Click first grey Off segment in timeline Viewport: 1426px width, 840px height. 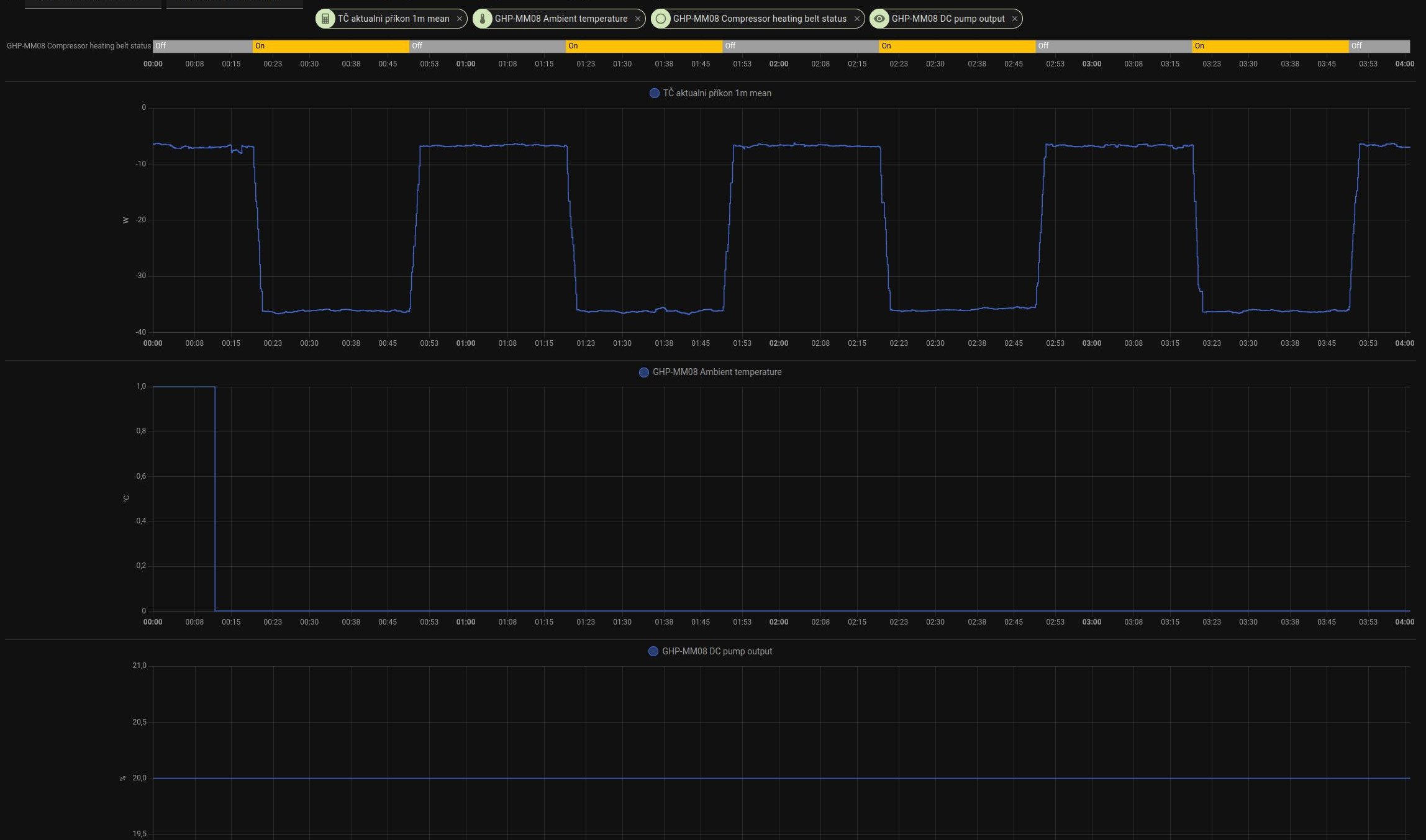[x=202, y=46]
